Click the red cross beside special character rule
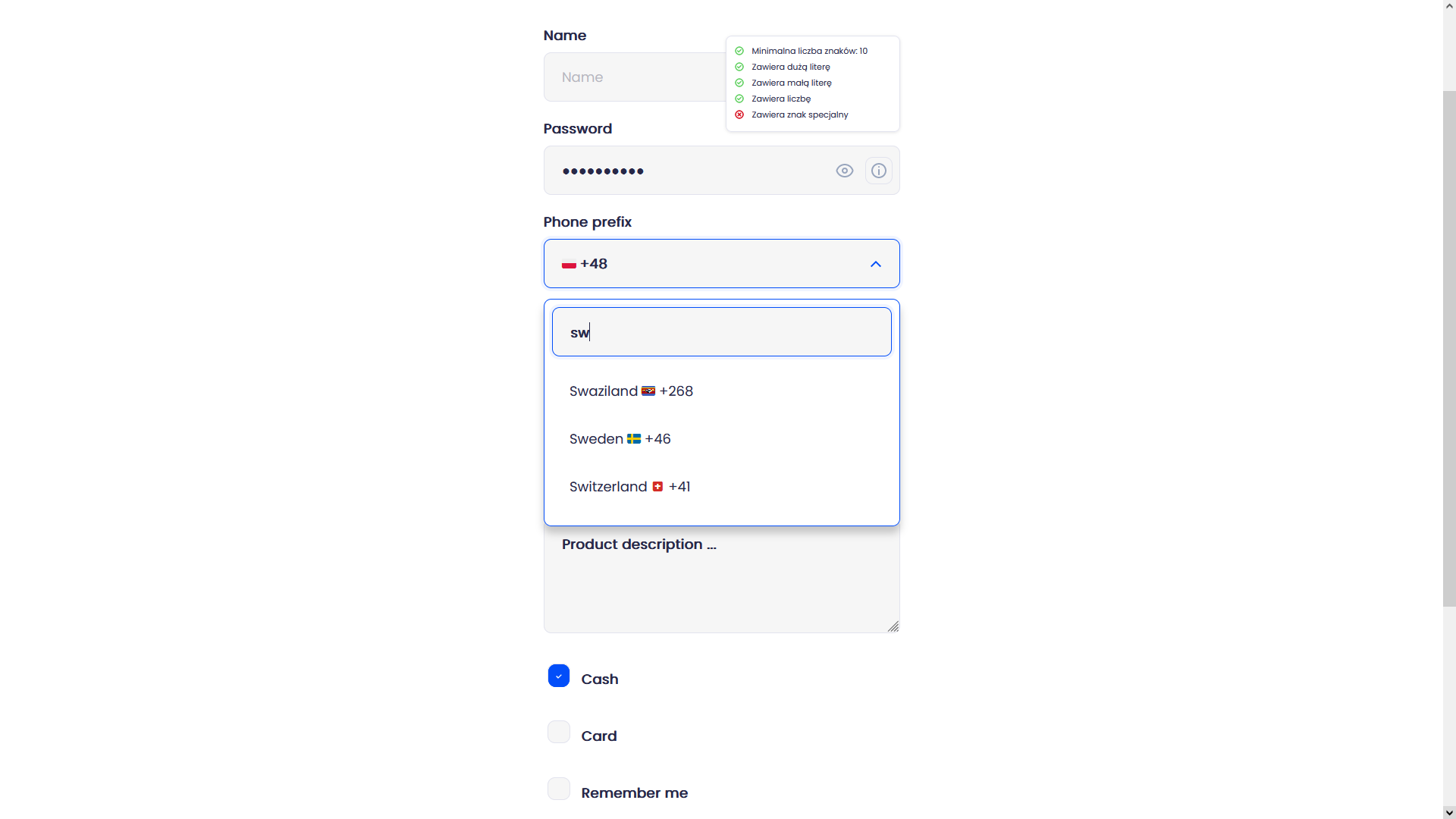1456x819 pixels. point(739,115)
